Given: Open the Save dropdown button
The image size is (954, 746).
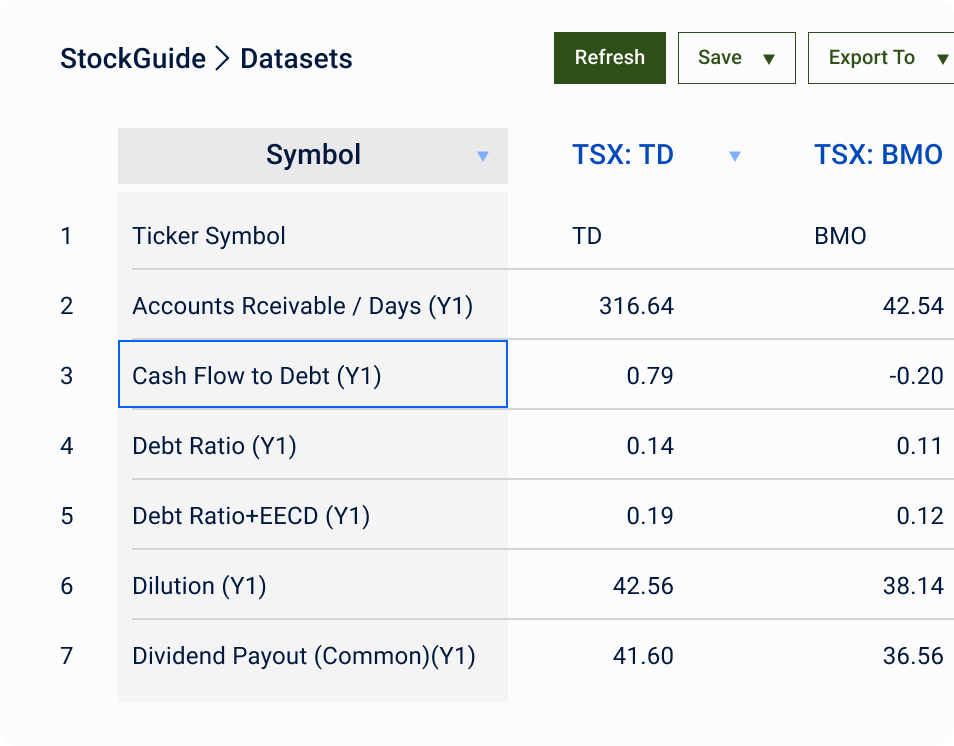Looking at the screenshot, I should (737, 58).
